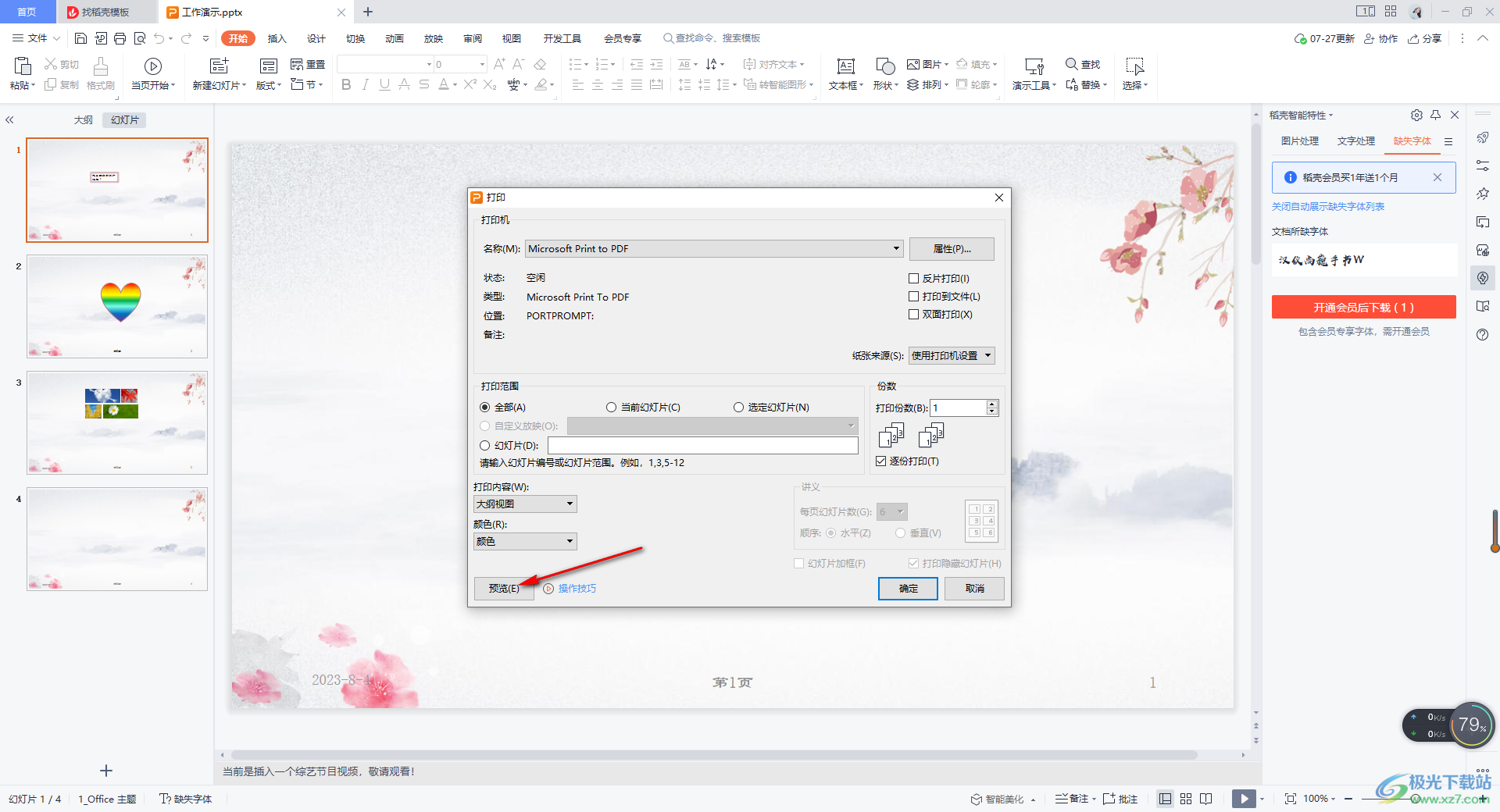
Task: Enable reverse print checkbox 反片打印
Action: tap(913, 279)
